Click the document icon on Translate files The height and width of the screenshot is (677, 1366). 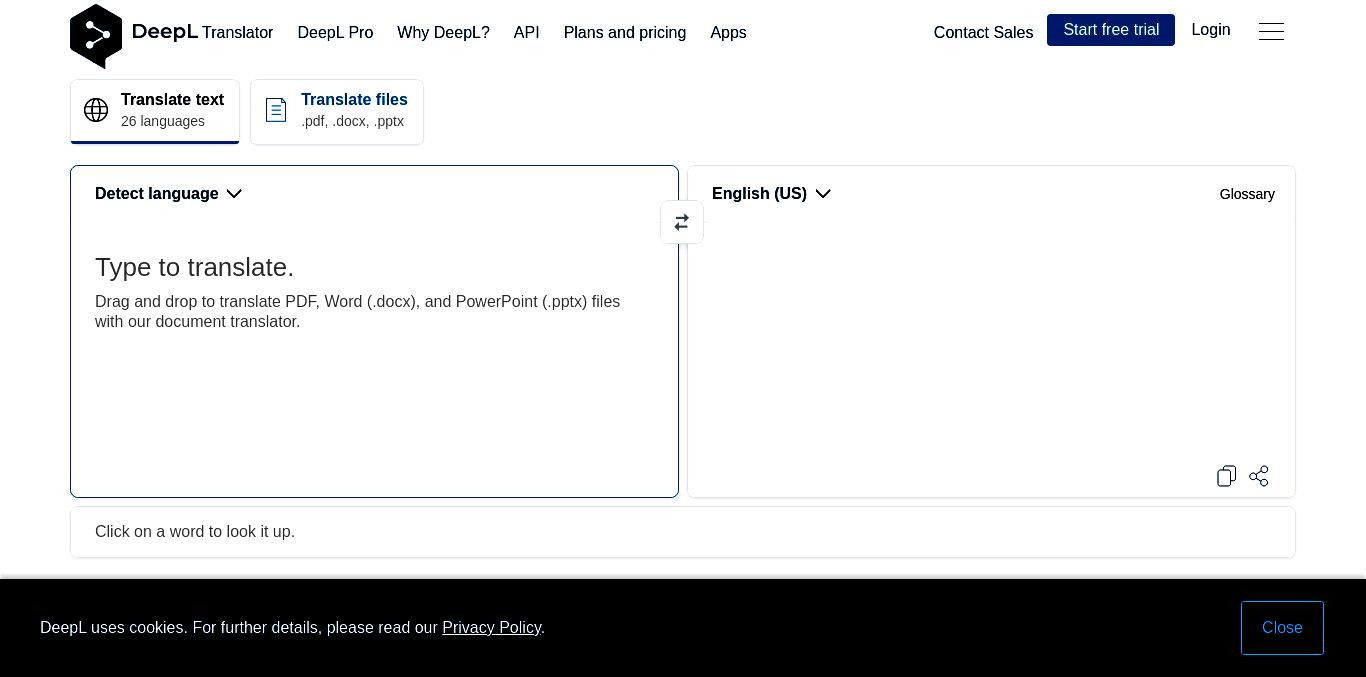tap(276, 110)
